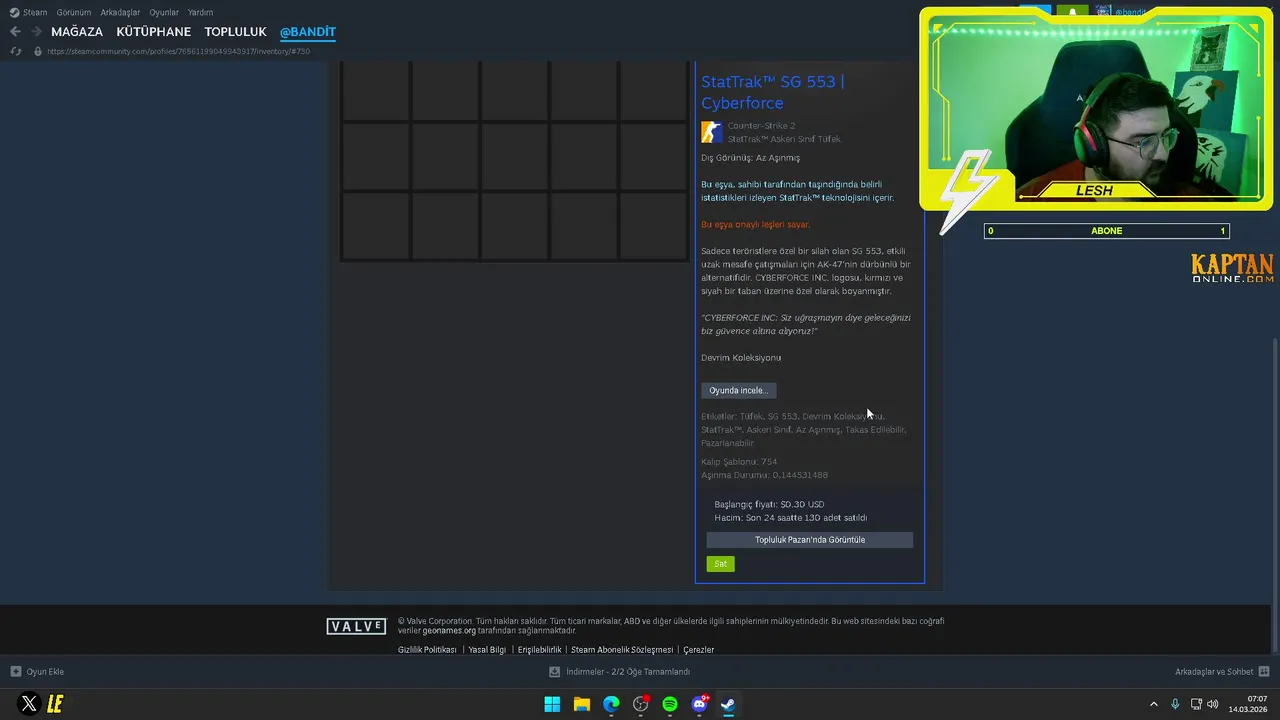Click the green Sat button

(720, 564)
